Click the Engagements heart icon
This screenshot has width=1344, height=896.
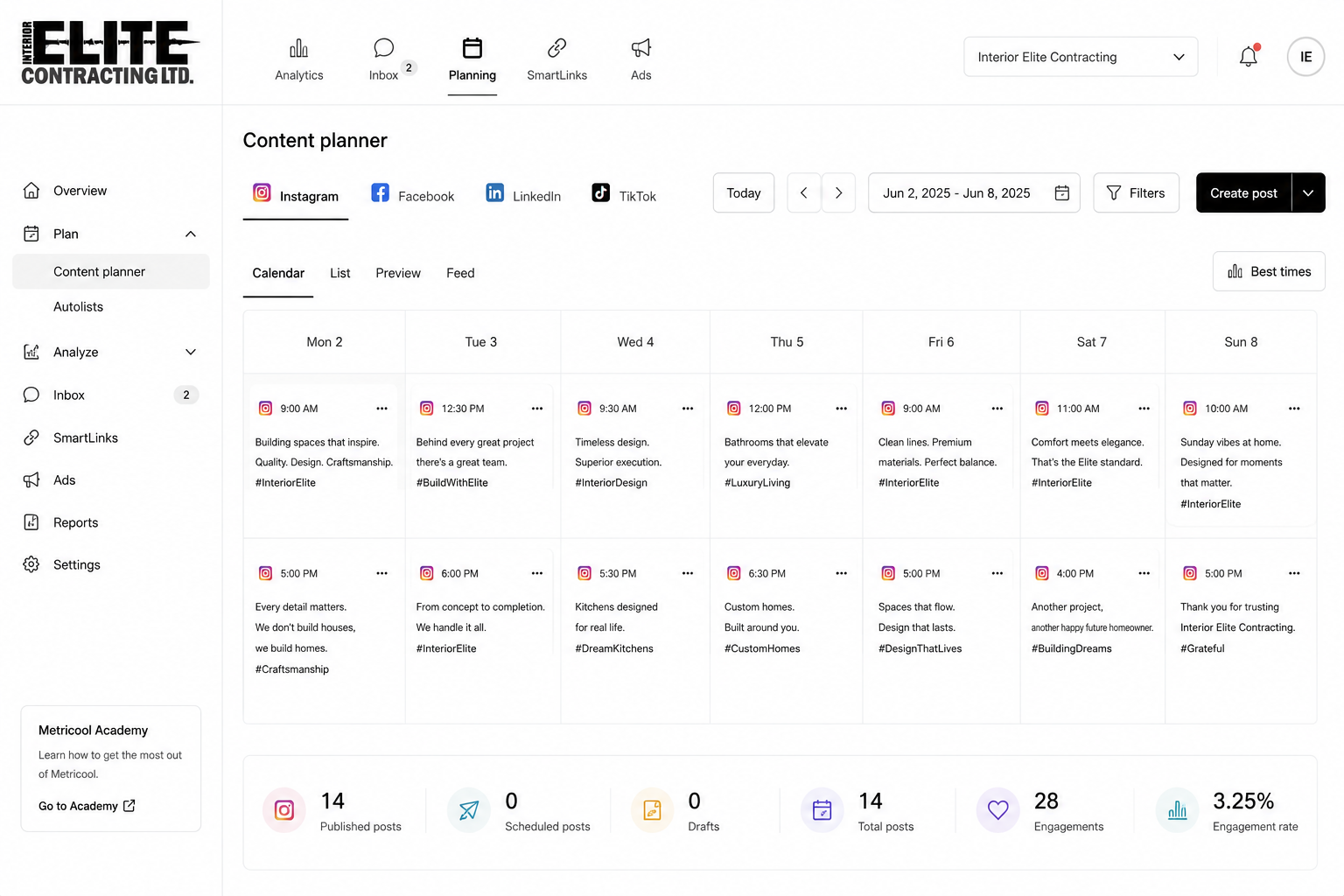[x=997, y=810]
